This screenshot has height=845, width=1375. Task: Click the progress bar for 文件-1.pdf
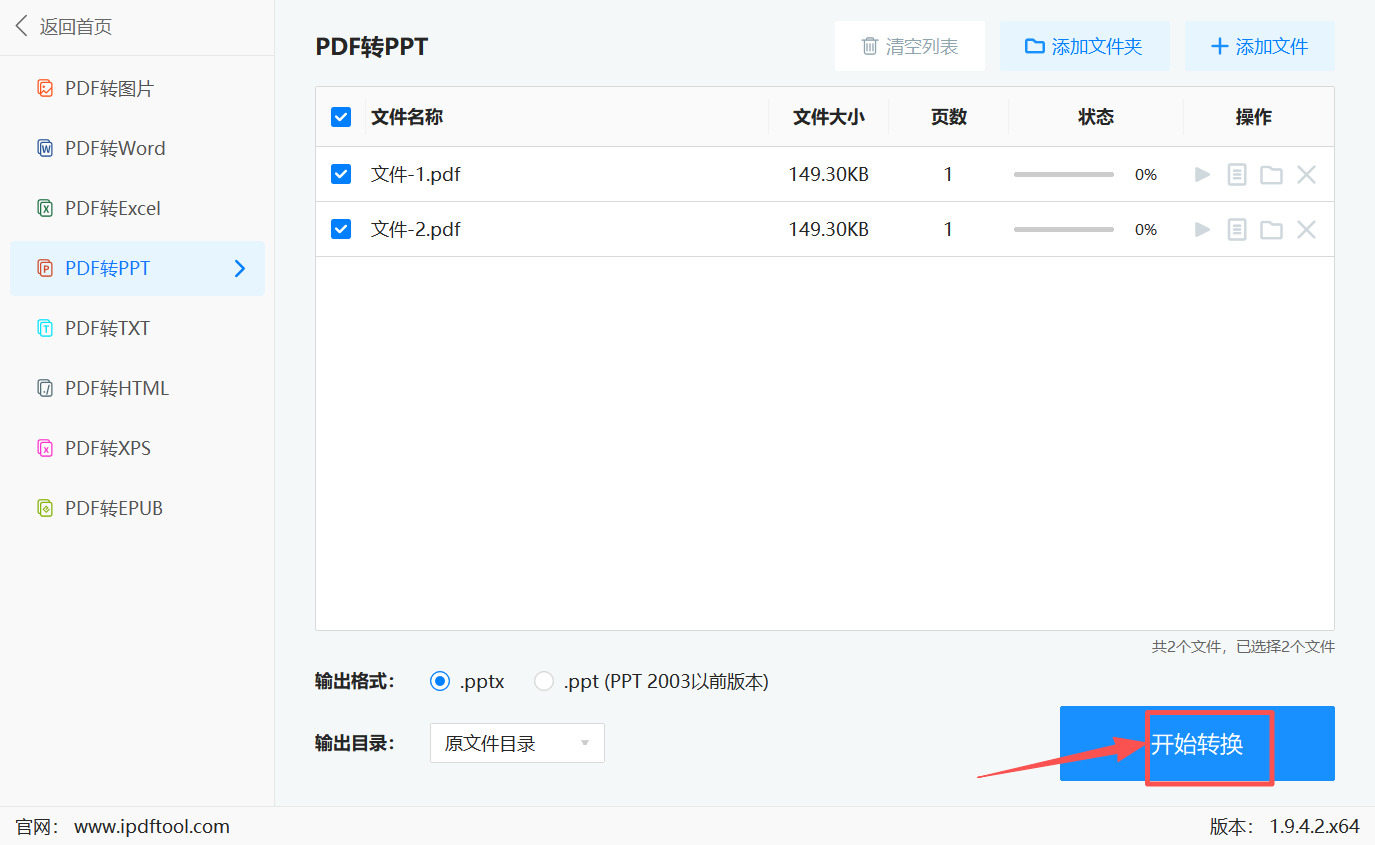(x=1064, y=175)
